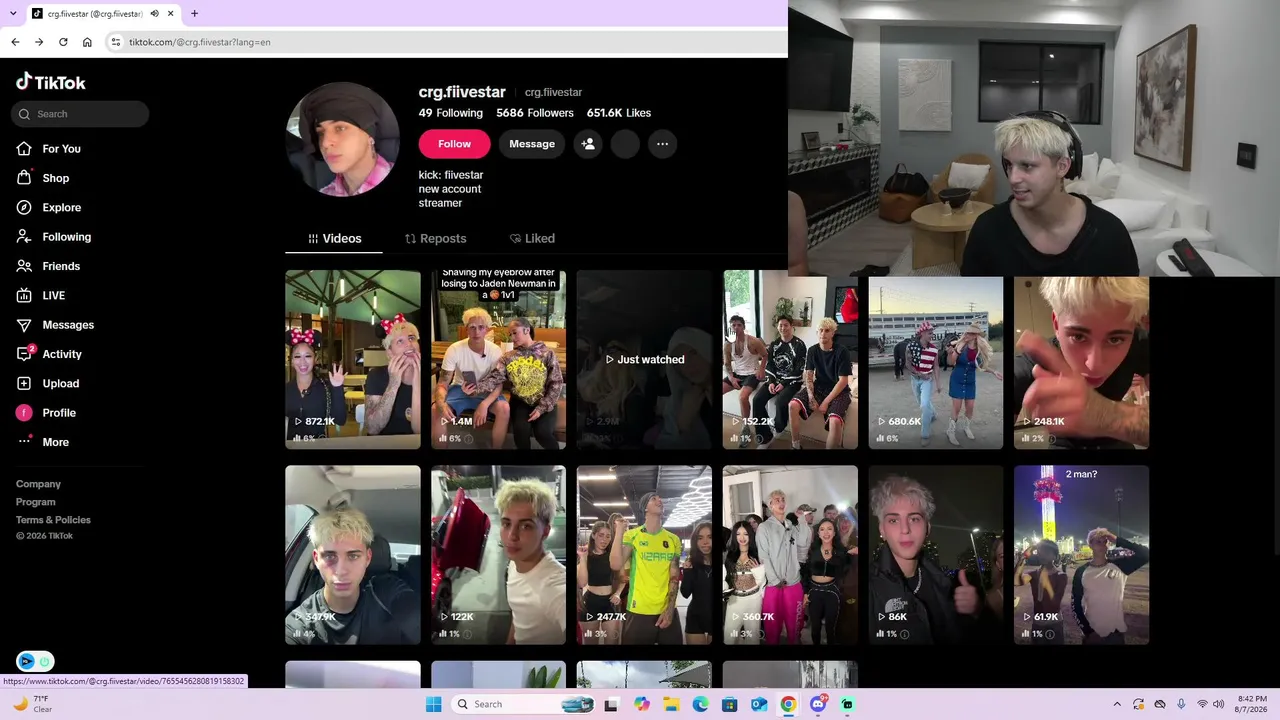1280x720 pixels.
Task: Open Discord from the taskbar
Action: 818,704
